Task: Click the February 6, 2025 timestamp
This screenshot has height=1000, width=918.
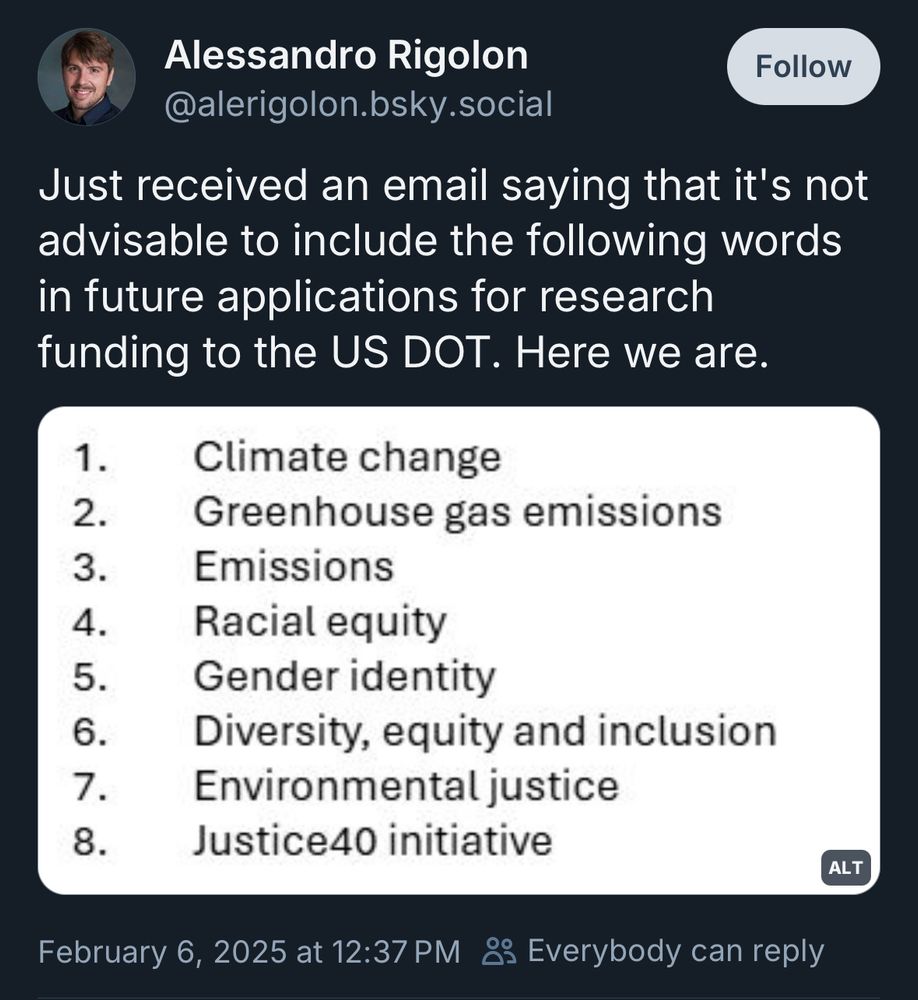Action: pos(249,952)
